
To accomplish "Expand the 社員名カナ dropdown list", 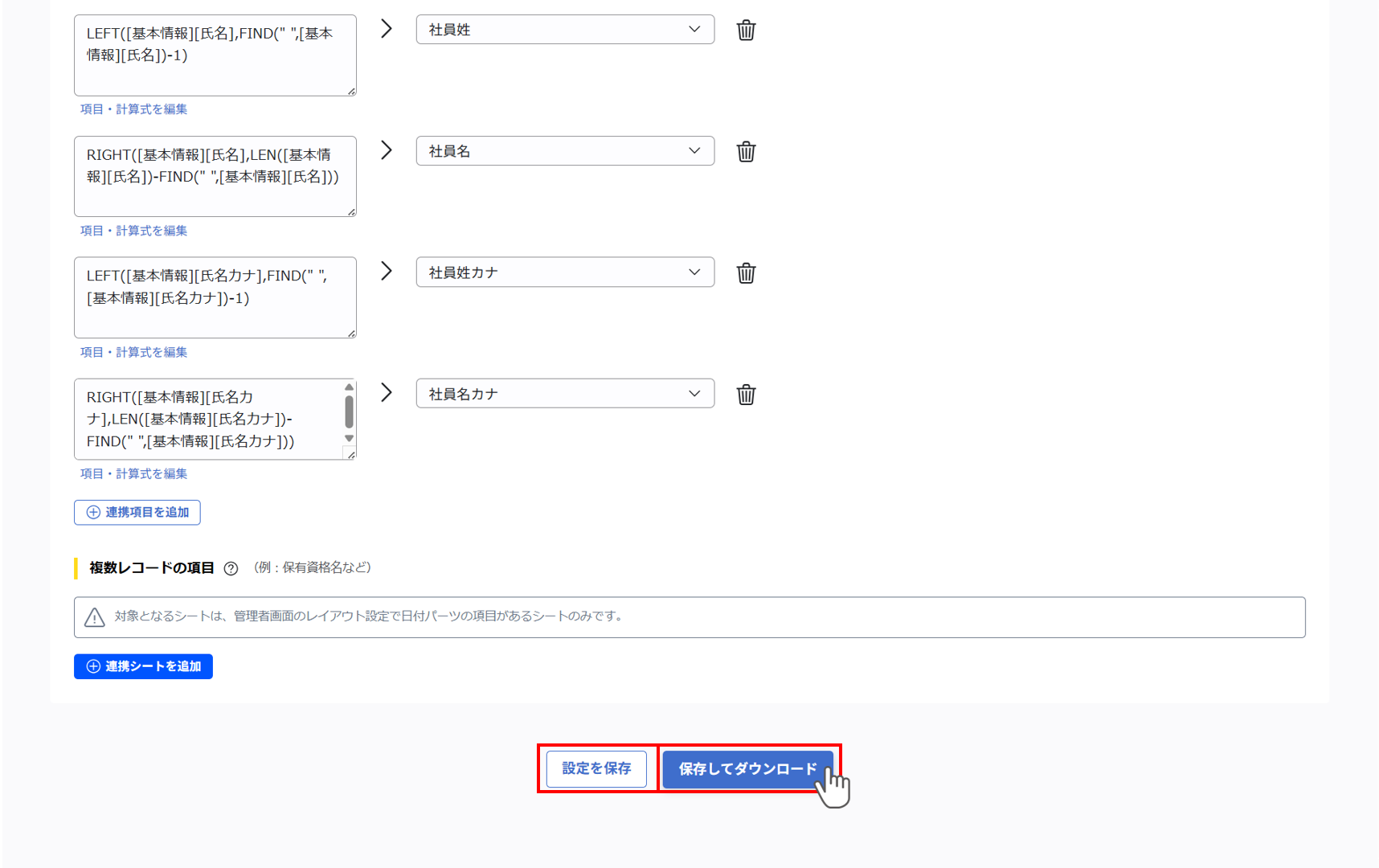I will coord(694,393).
